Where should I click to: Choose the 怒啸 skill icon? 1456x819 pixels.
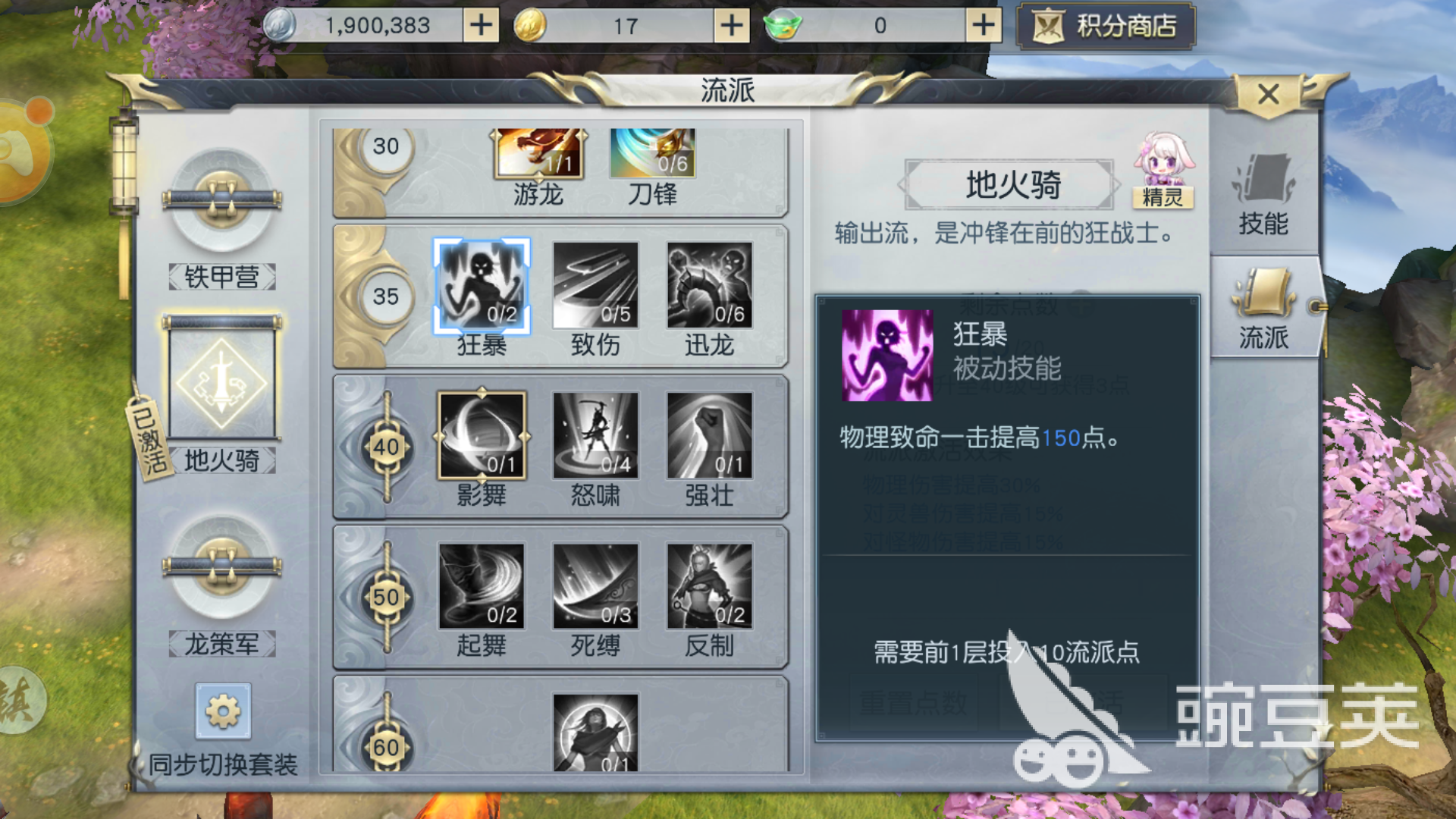pos(595,435)
